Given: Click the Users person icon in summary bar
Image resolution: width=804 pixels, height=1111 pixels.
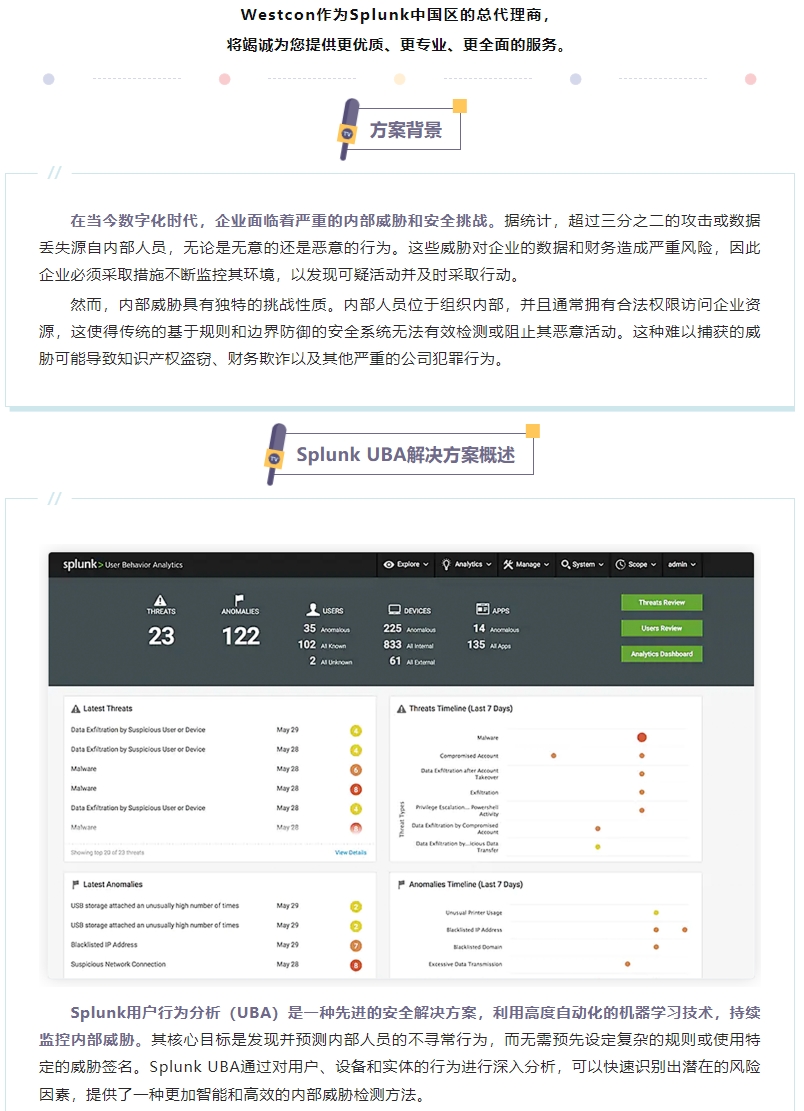Looking at the screenshot, I should pyautogui.click(x=313, y=609).
